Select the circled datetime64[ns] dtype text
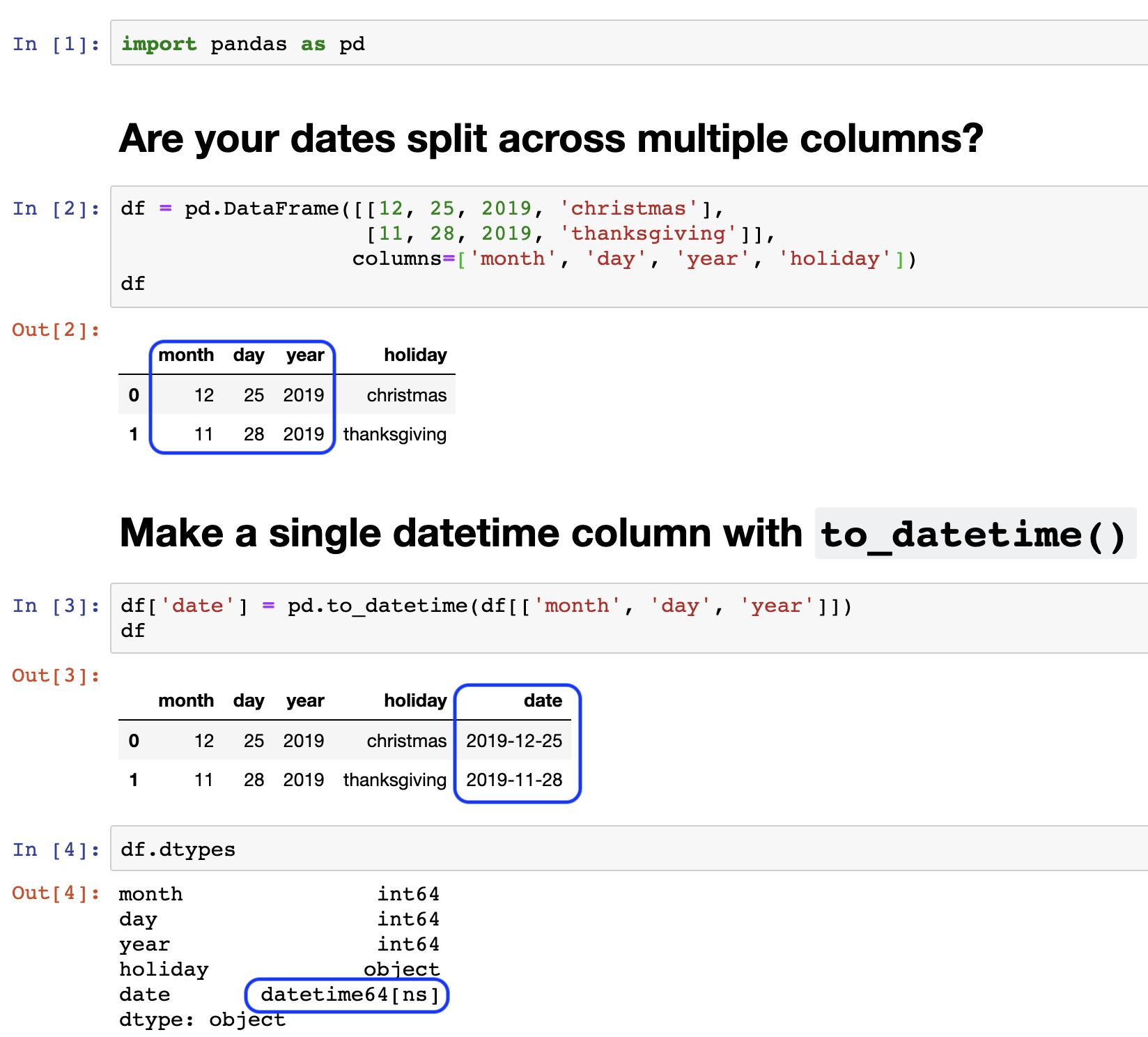Screen dimensions: 1148x1037 348,995
